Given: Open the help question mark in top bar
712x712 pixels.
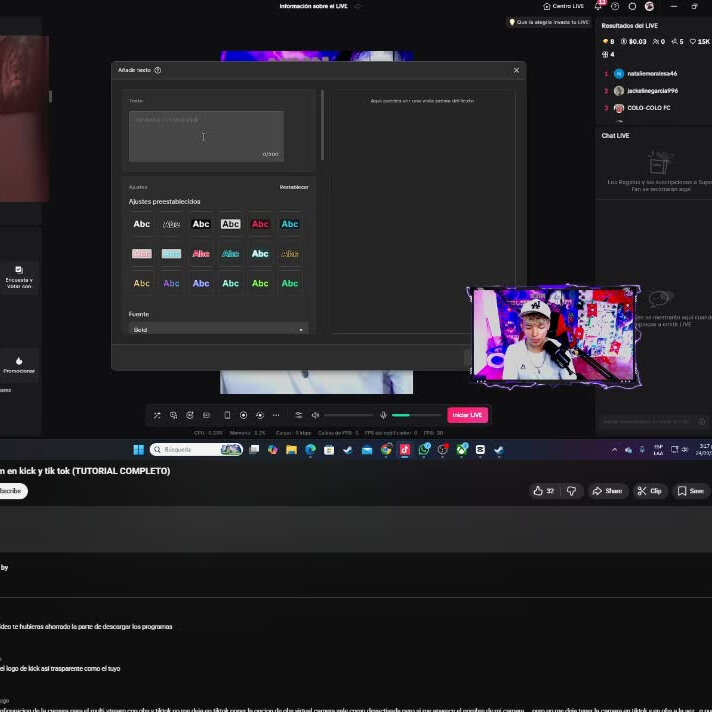Looking at the screenshot, I should pyautogui.click(x=615, y=6).
